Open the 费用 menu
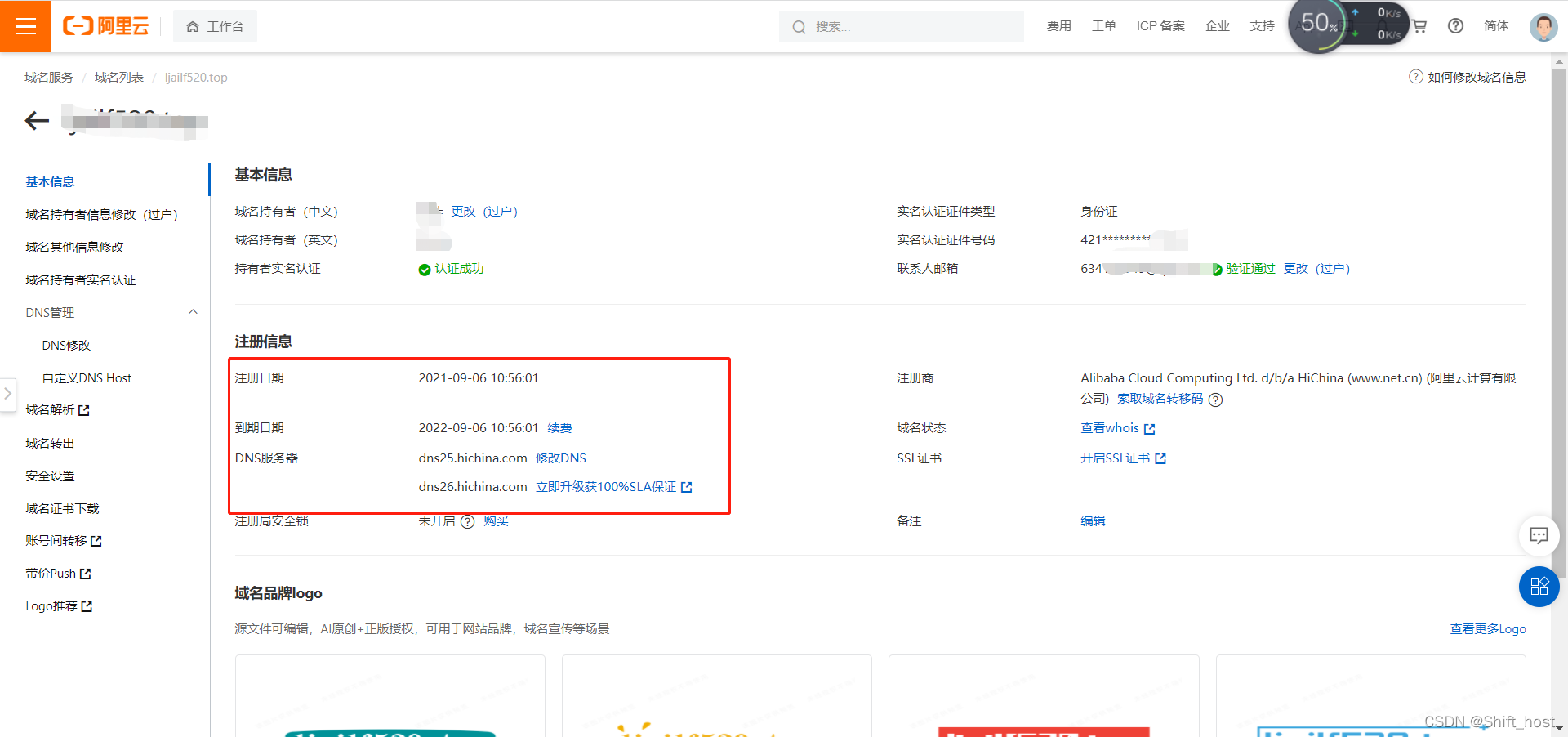Screen dimensions: 1568x737 click(x=1058, y=26)
